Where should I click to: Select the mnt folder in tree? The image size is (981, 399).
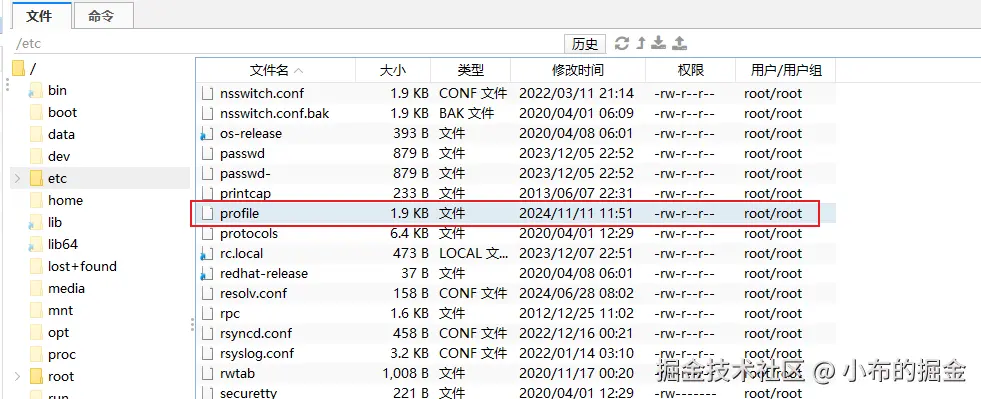pos(60,311)
